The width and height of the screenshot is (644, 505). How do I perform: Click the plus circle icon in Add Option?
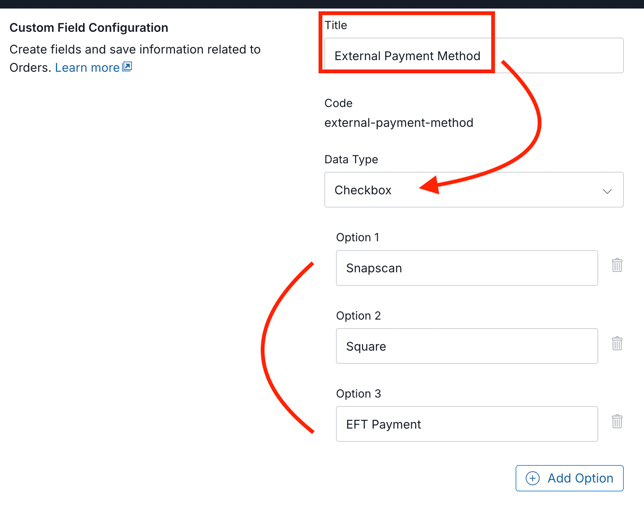click(x=533, y=478)
